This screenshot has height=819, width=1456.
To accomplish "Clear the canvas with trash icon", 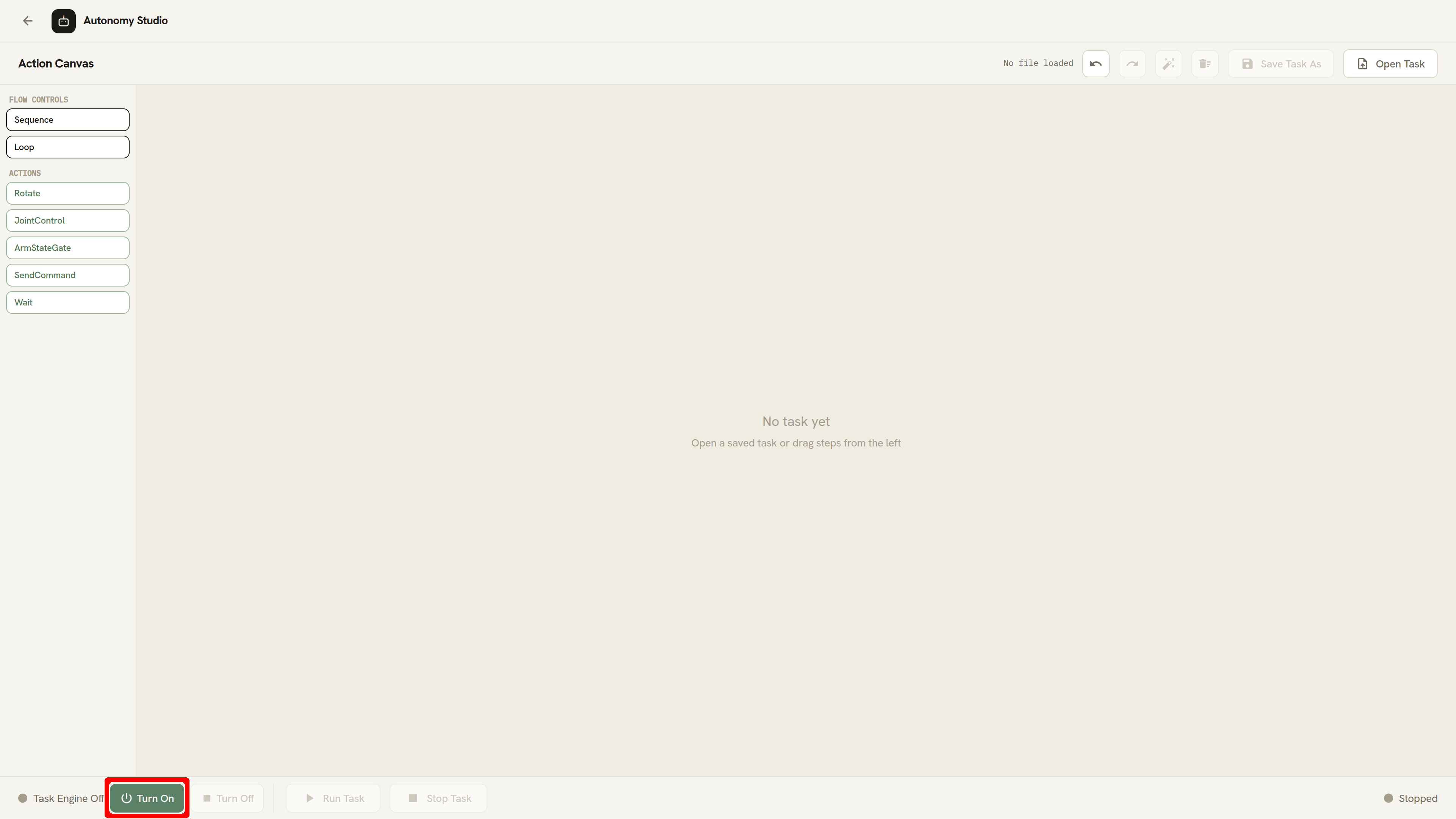I will tap(1204, 64).
